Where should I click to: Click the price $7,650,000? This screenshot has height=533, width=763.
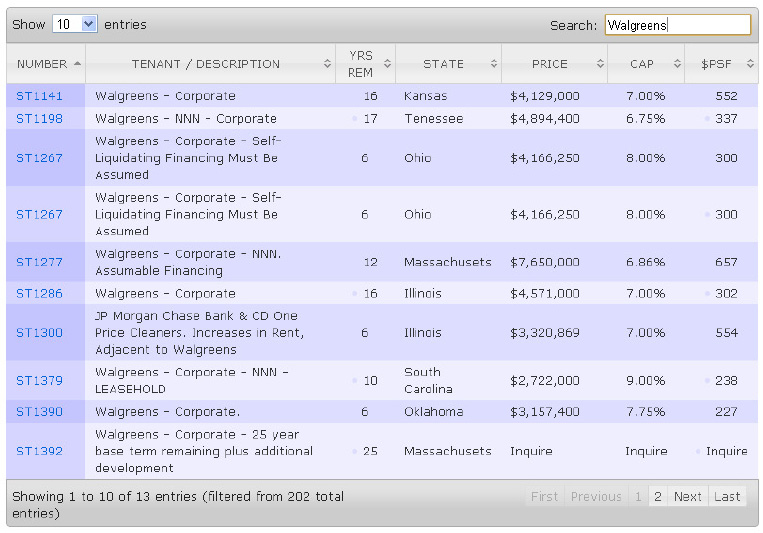tap(545, 262)
